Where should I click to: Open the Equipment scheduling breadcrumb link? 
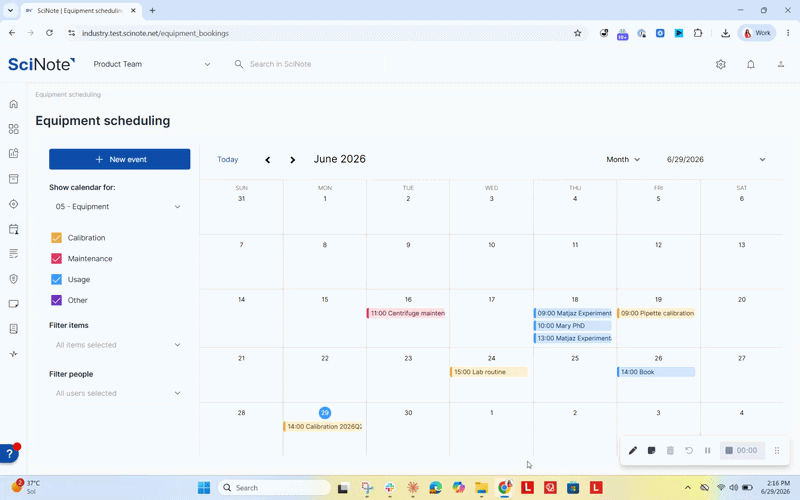(x=68, y=94)
